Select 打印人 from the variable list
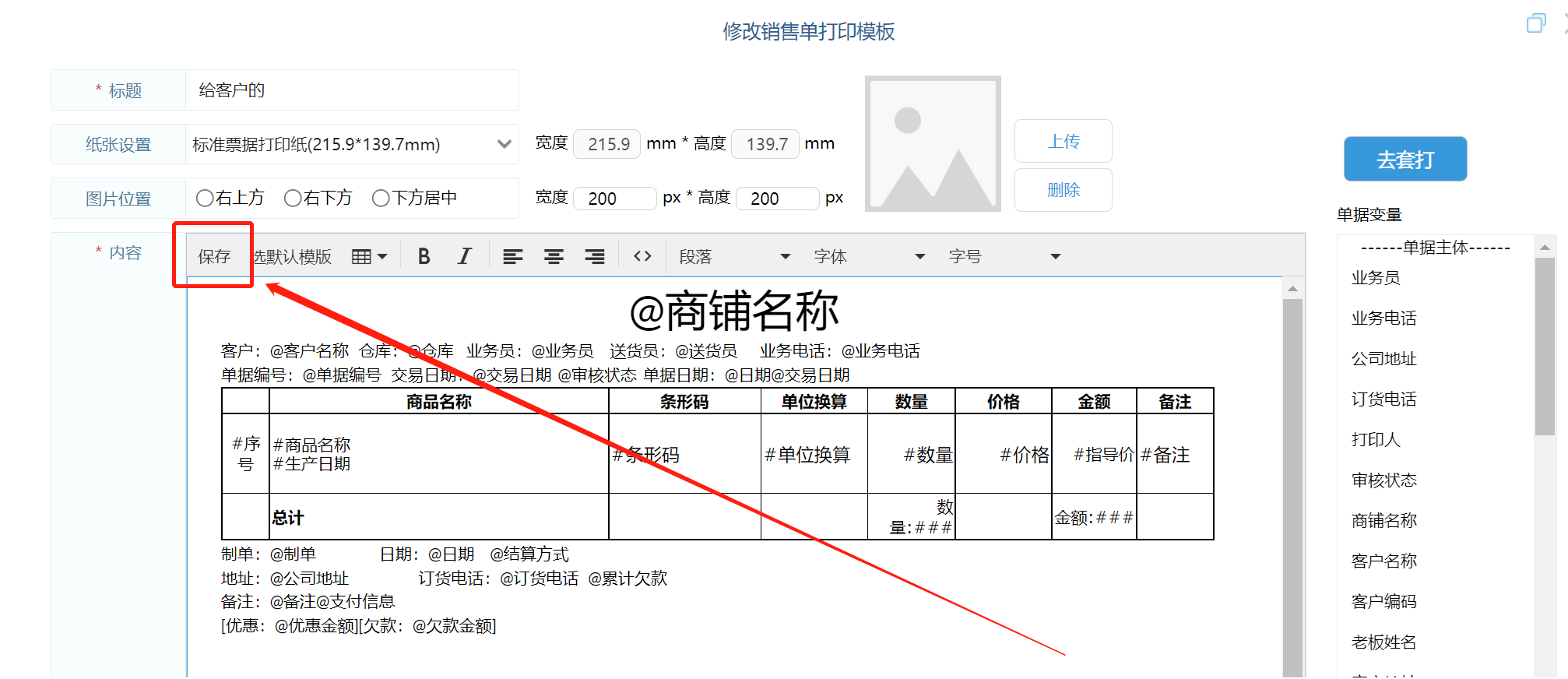The width and height of the screenshot is (1568, 679). [1376, 440]
